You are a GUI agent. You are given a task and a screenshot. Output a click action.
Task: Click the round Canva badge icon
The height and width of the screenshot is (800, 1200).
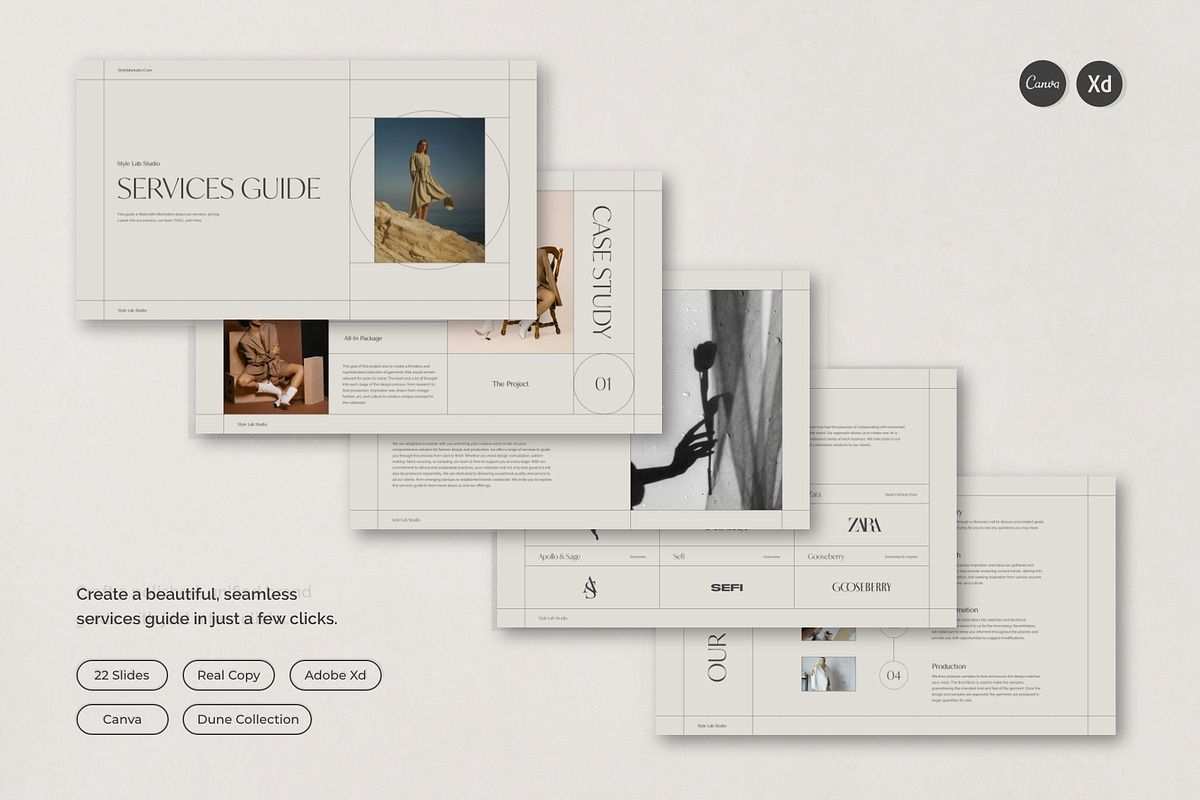point(1043,84)
